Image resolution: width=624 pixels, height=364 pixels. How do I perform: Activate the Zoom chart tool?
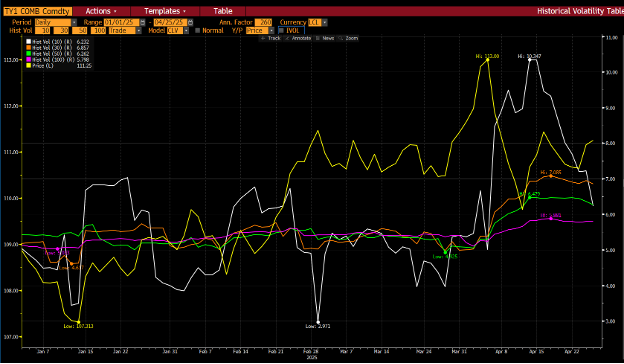(x=348, y=38)
